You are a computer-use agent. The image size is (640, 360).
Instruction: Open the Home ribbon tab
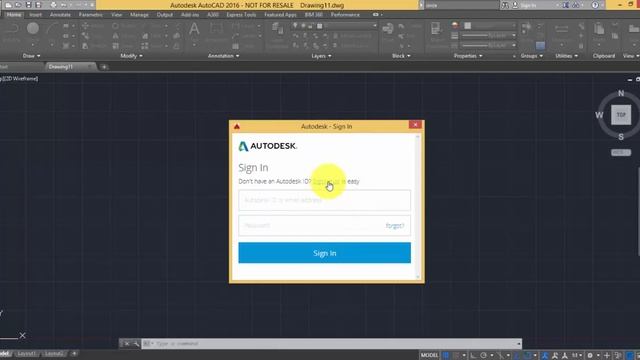click(x=14, y=15)
